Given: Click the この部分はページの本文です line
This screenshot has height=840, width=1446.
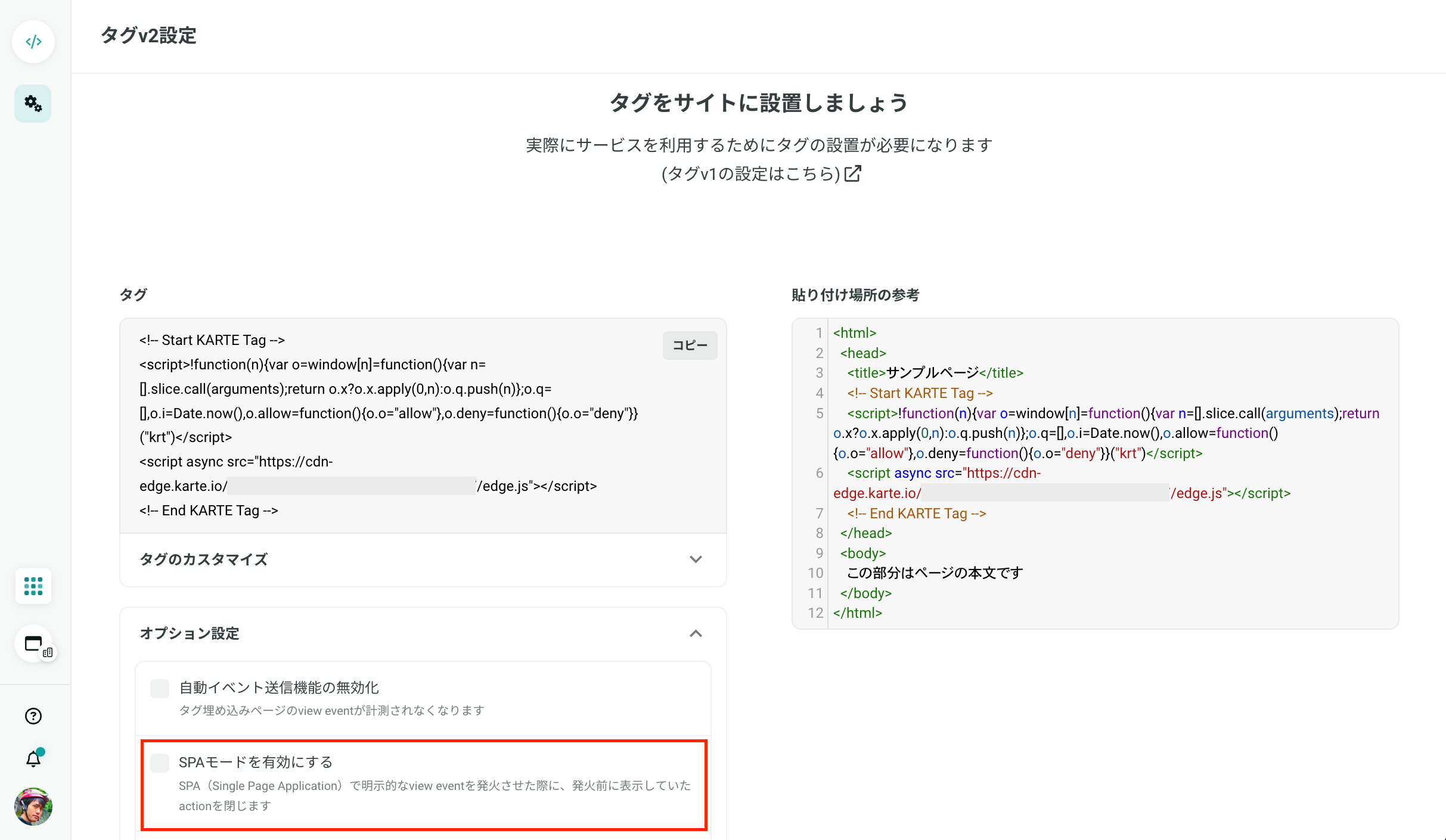Looking at the screenshot, I should pos(935,573).
